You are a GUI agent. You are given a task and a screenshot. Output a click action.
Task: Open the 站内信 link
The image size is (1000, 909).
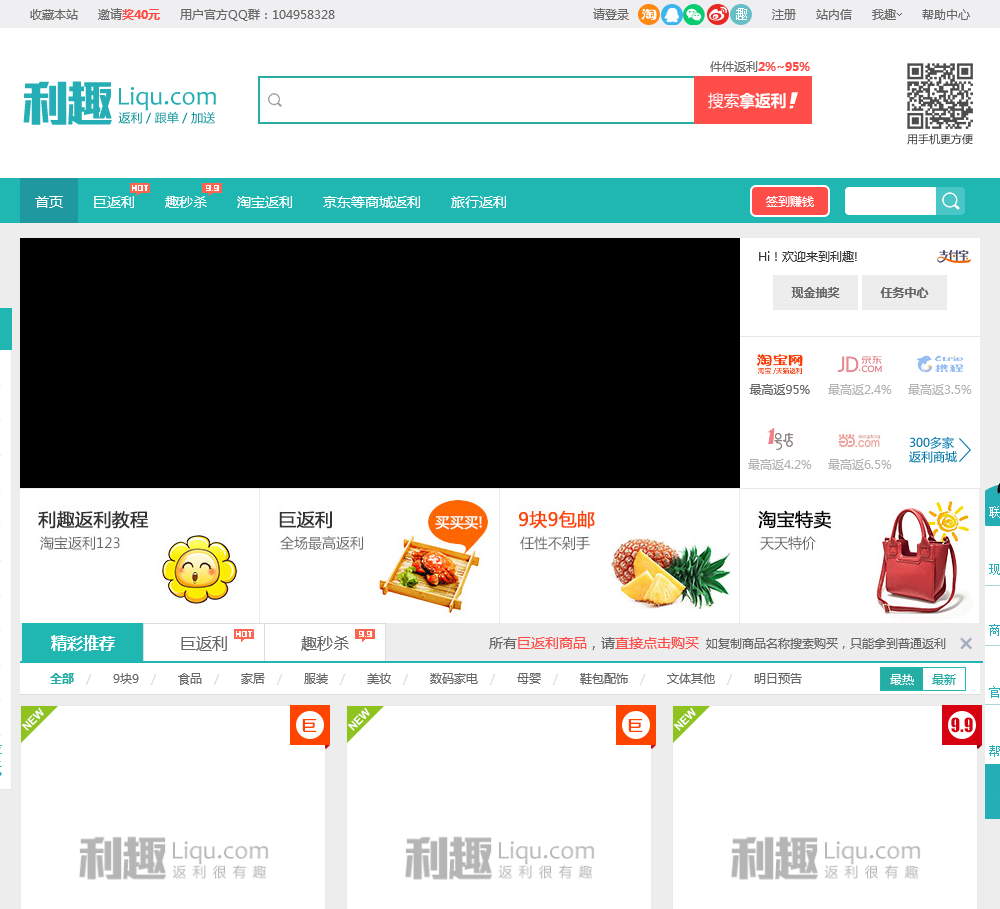834,15
